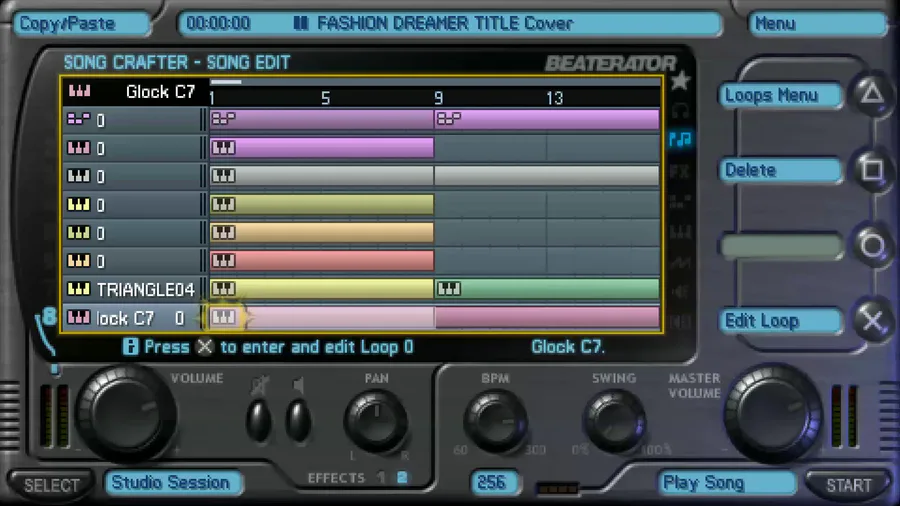This screenshot has width=900, height=506.
Task: Select the keyboard icon on the olive loop
Action: click(223, 204)
